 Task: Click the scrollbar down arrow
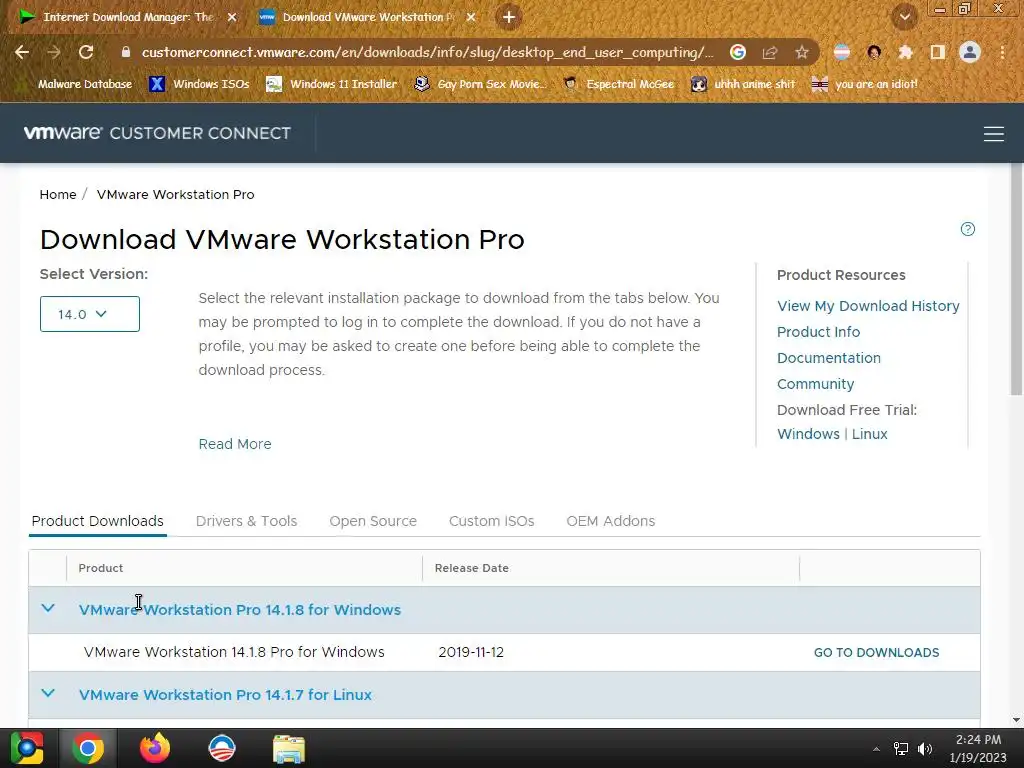[x=1016, y=720]
